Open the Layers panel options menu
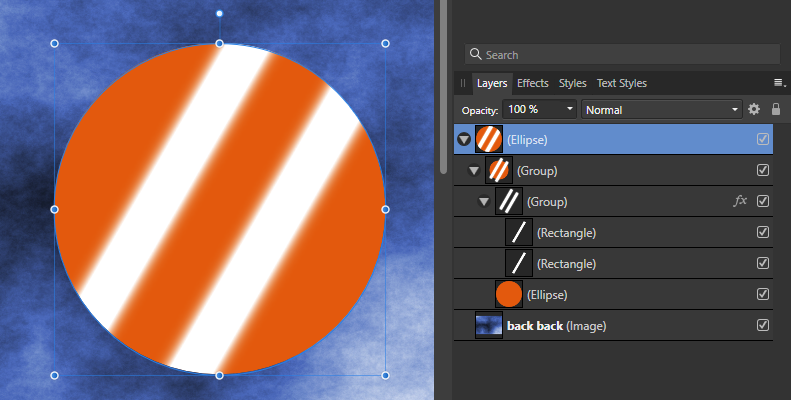 click(779, 83)
